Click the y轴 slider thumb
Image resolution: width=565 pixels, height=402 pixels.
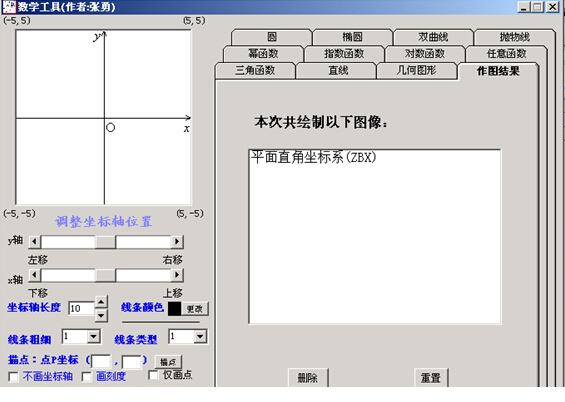point(105,242)
